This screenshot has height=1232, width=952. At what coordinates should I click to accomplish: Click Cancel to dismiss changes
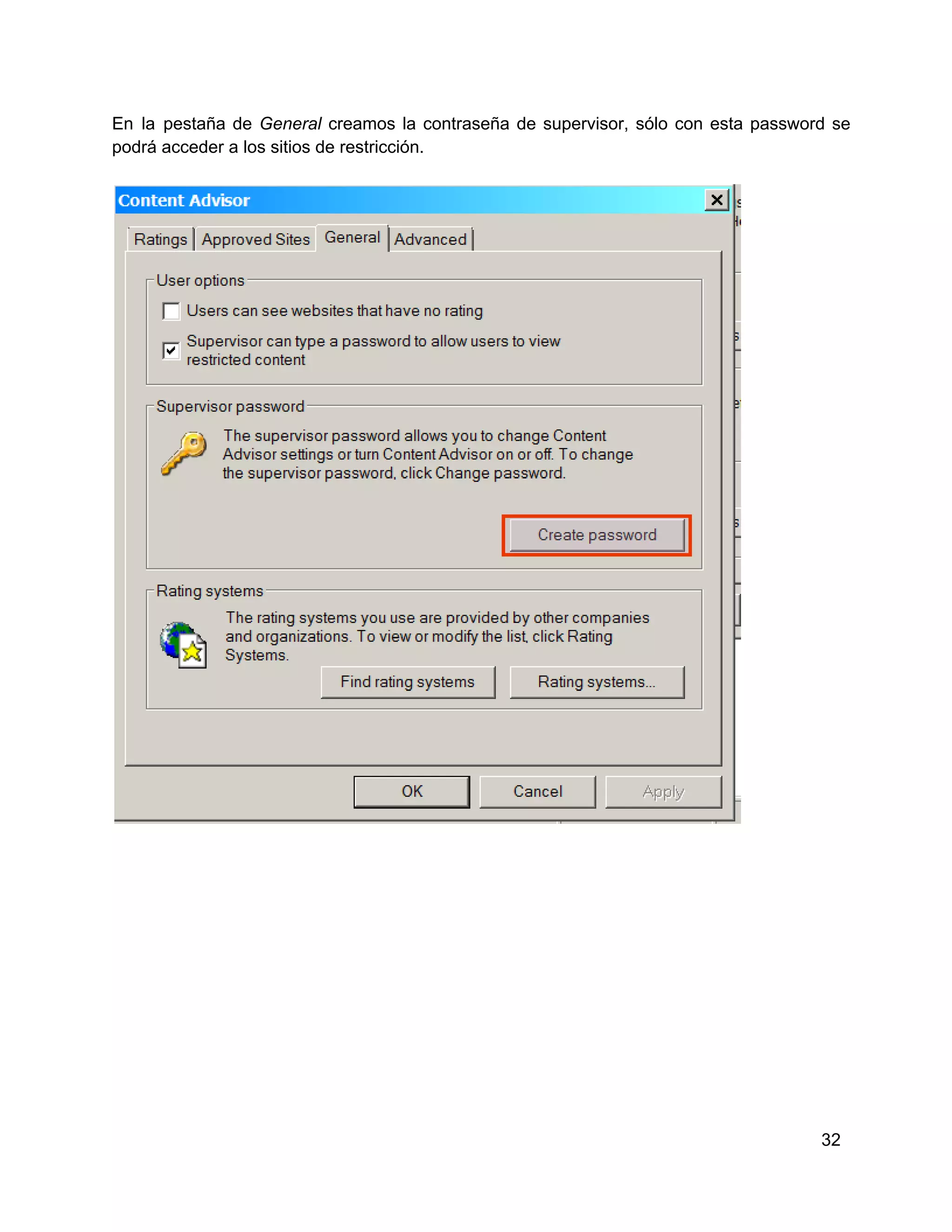pos(537,791)
